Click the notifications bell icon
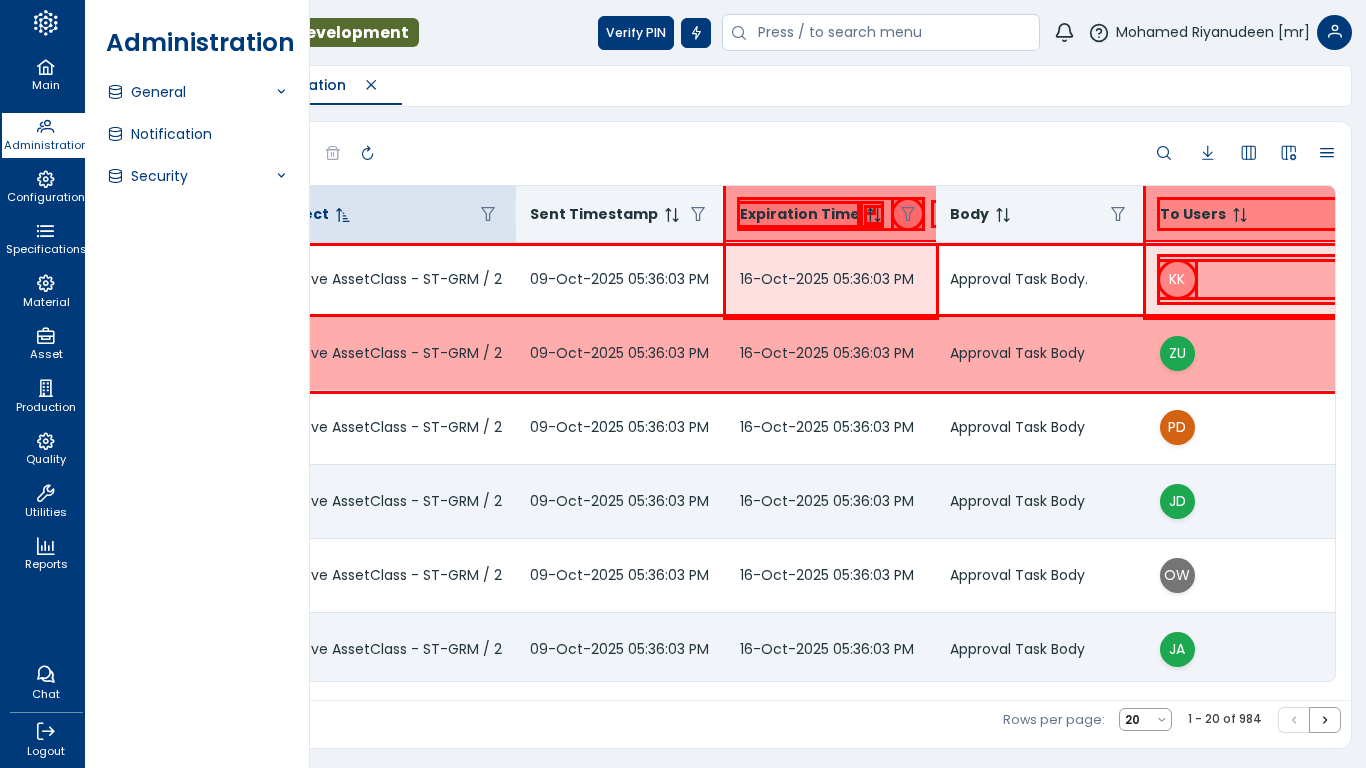The height and width of the screenshot is (768, 1366). click(x=1064, y=33)
